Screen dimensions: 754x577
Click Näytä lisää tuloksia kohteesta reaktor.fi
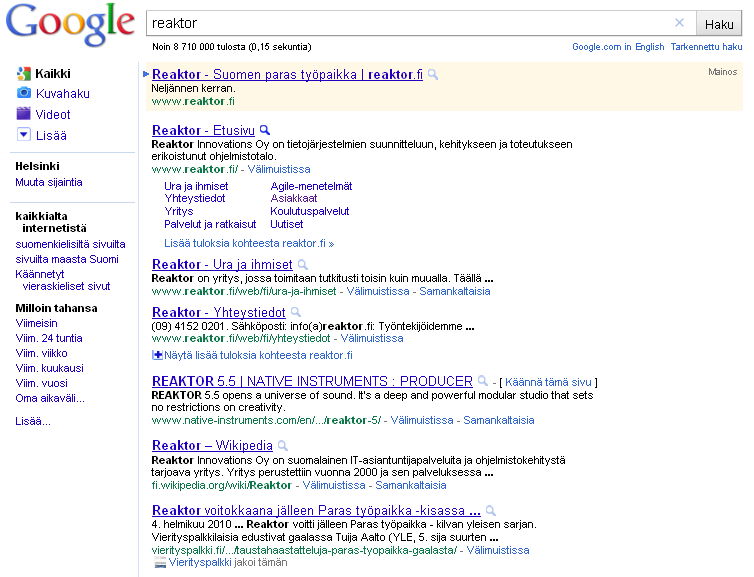[258, 355]
